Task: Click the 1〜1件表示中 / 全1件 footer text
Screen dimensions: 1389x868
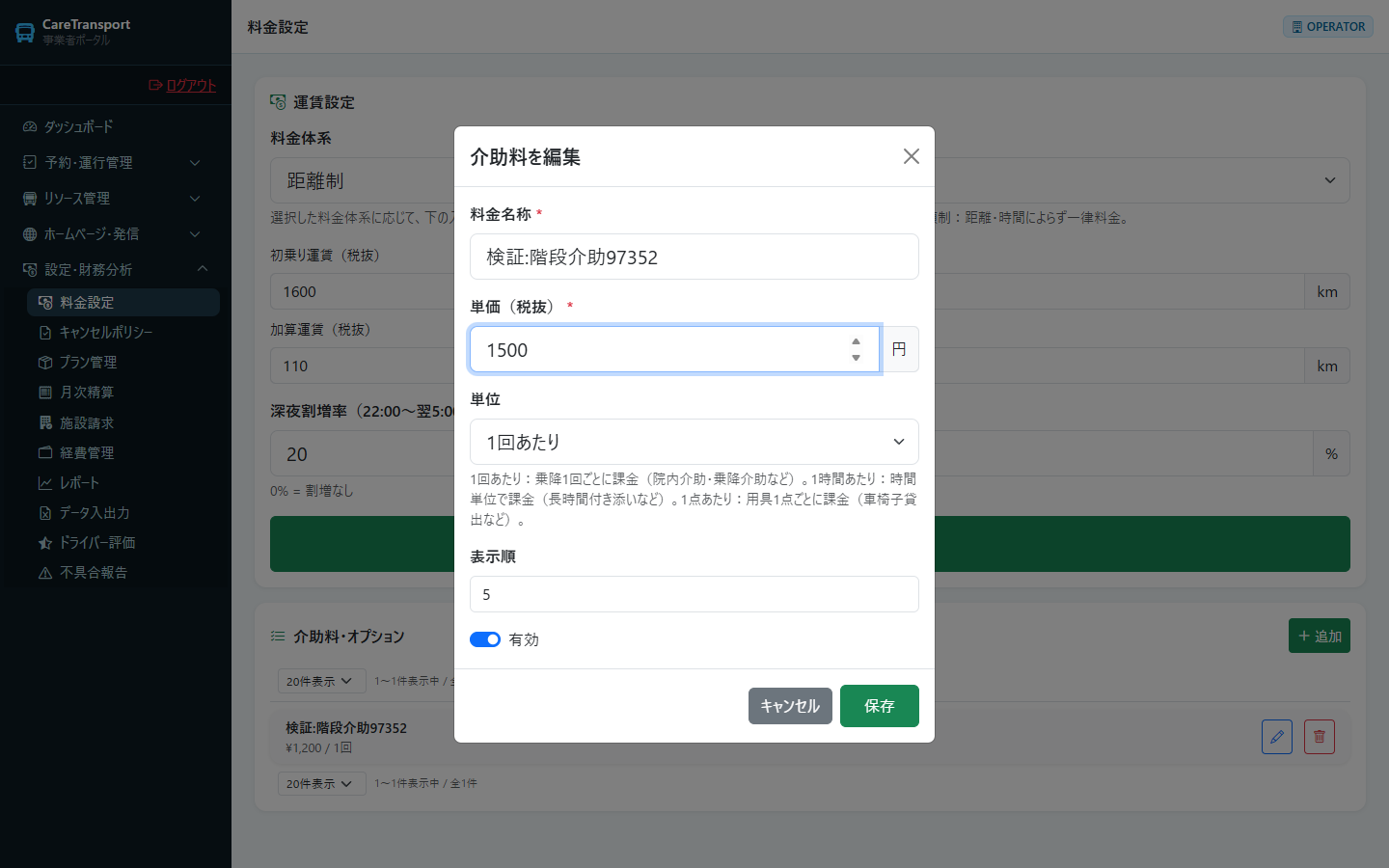Action: [x=425, y=783]
